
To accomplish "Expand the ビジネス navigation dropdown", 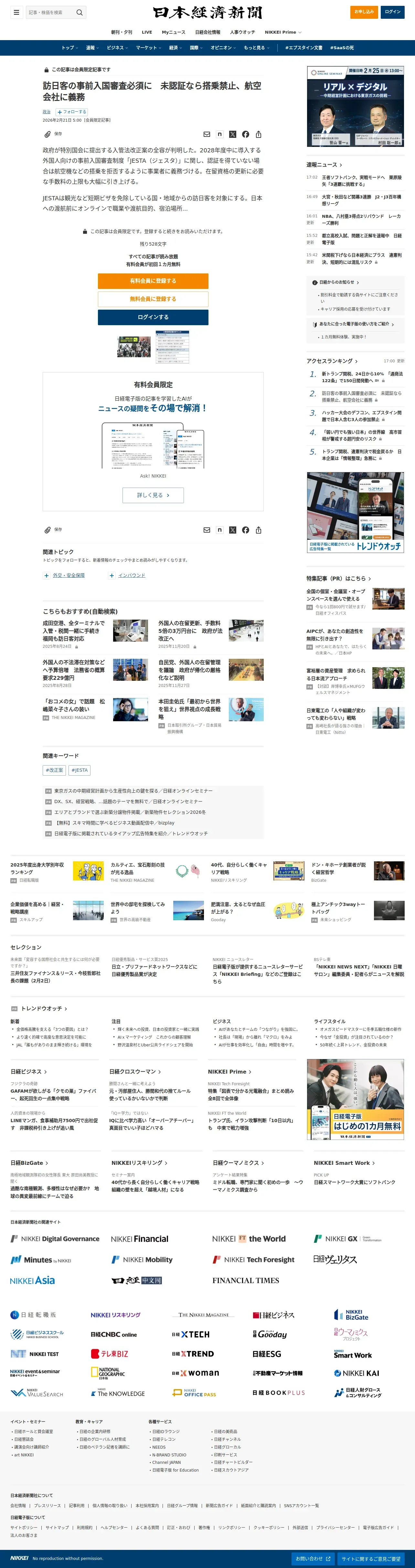I will click(117, 48).
